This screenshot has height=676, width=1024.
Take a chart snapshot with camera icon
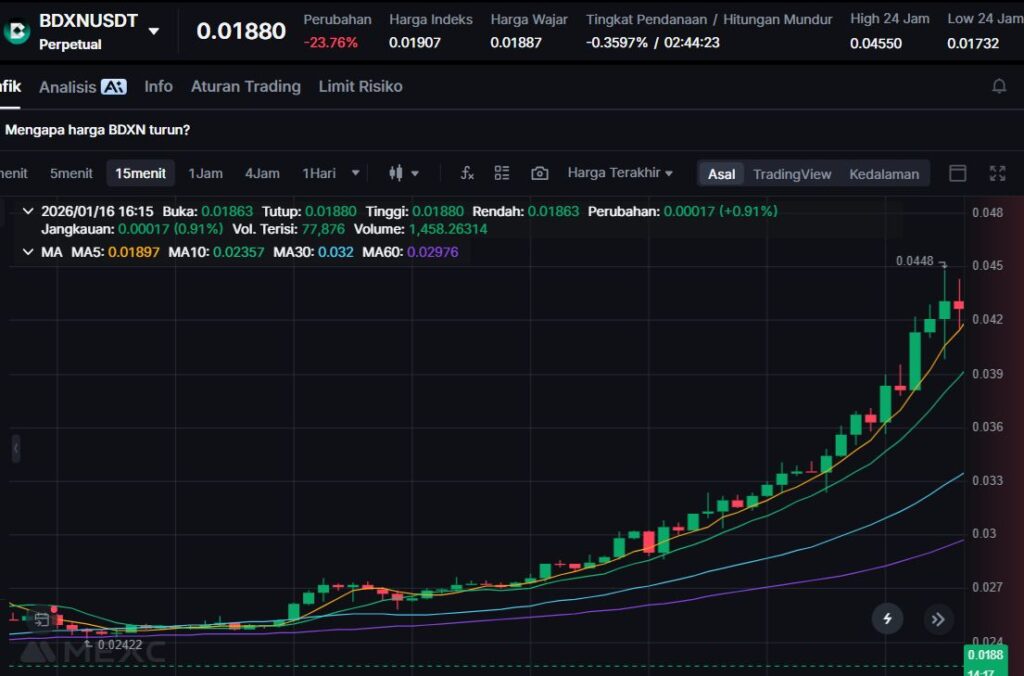(x=539, y=173)
